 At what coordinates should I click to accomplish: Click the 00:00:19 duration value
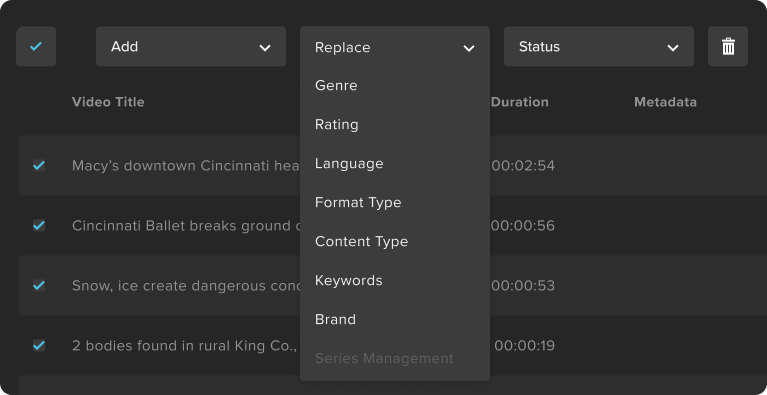[524, 346]
